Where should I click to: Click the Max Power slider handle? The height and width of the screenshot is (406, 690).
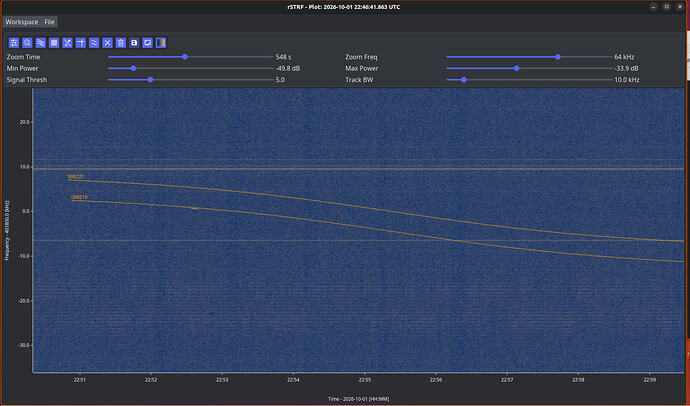517,69
